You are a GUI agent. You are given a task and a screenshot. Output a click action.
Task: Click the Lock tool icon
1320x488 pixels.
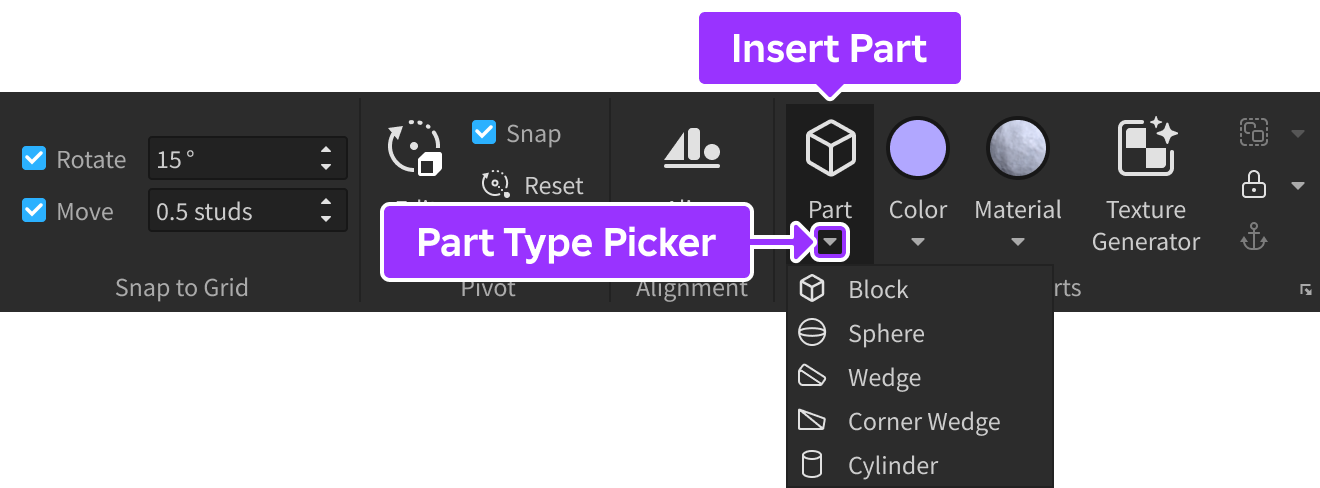1253,185
